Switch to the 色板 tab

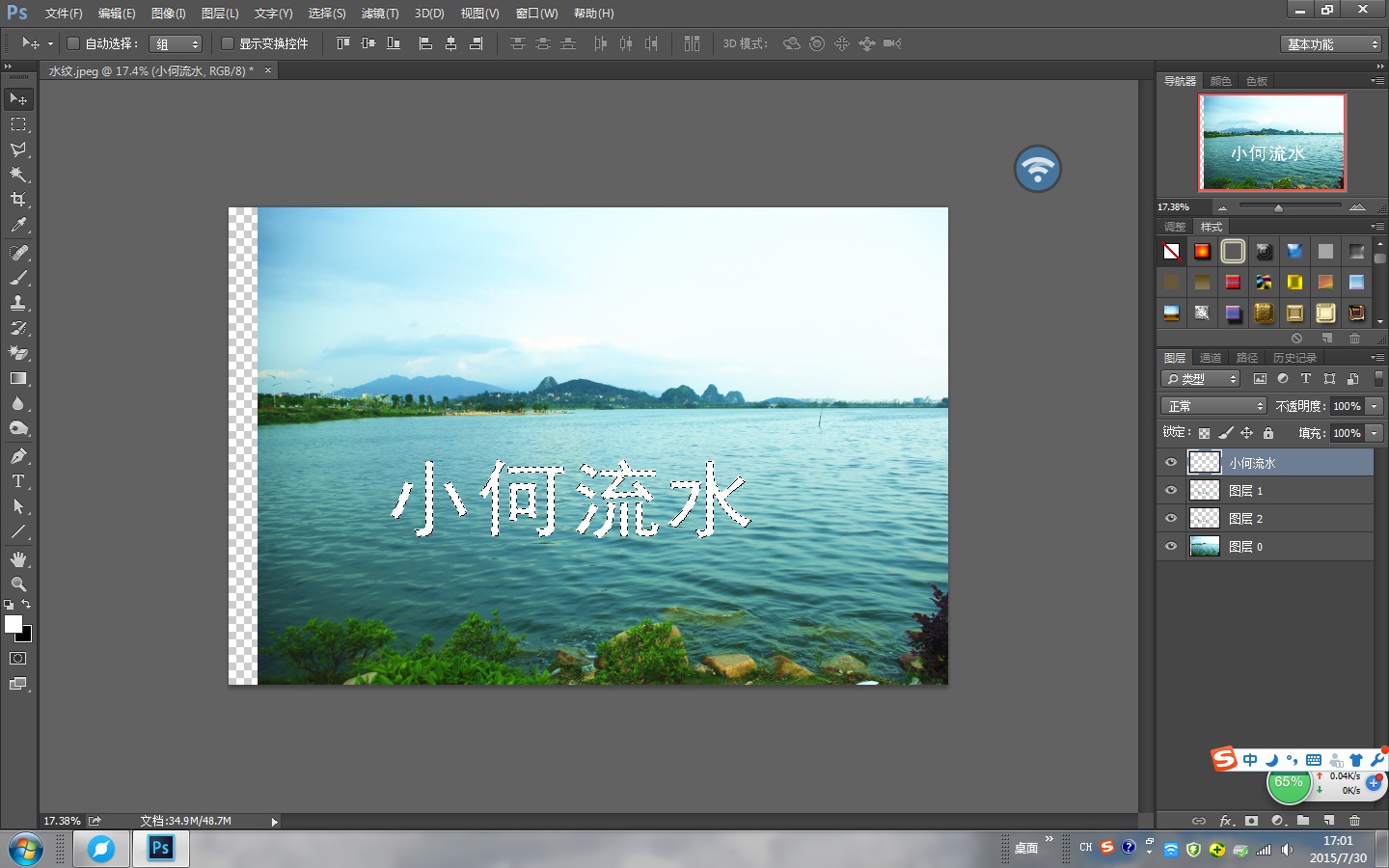click(1257, 81)
